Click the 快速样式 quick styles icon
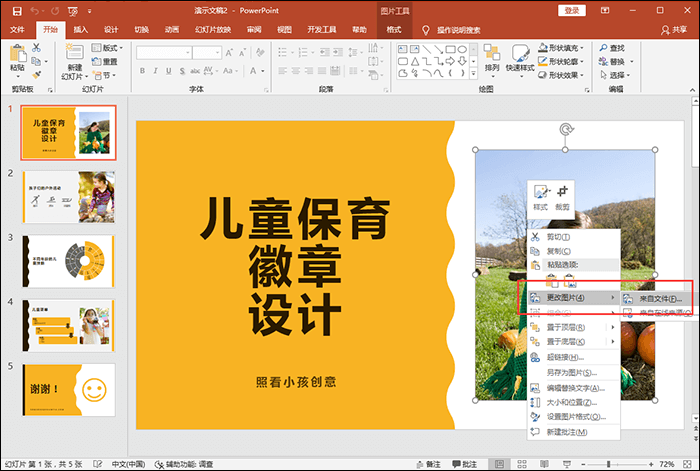The height and width of the screenshot is (471, 700). 520,52
